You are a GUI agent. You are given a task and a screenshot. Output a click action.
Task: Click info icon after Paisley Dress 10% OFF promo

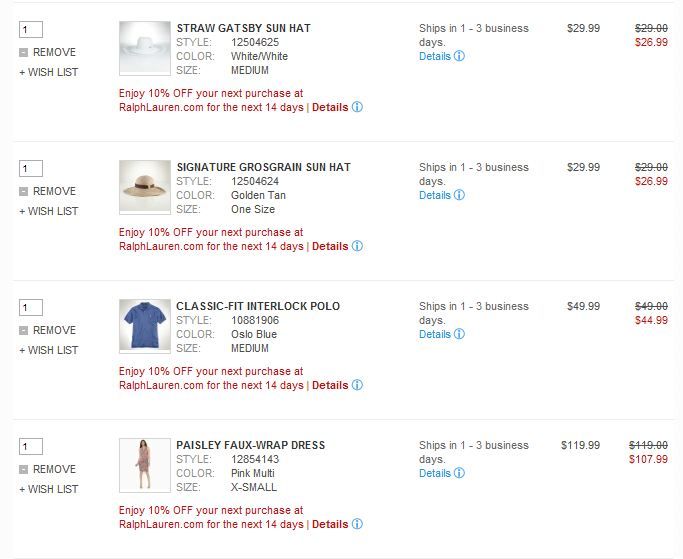pos(357,524)
